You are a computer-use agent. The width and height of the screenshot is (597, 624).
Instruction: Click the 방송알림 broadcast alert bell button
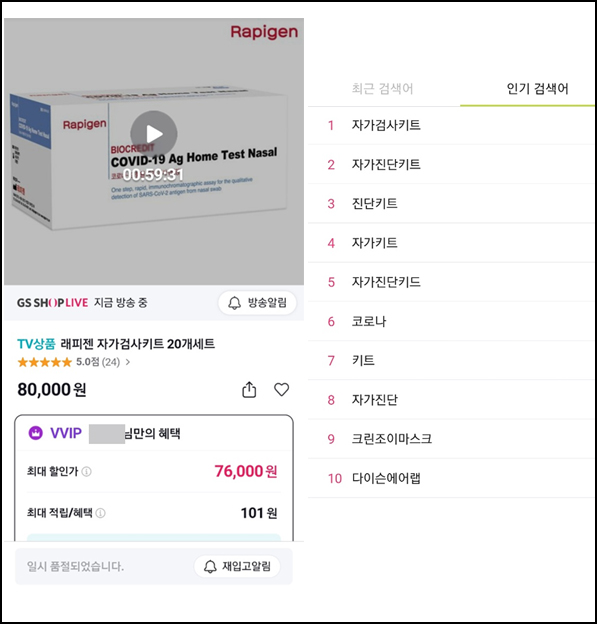(x=258, y=303)
